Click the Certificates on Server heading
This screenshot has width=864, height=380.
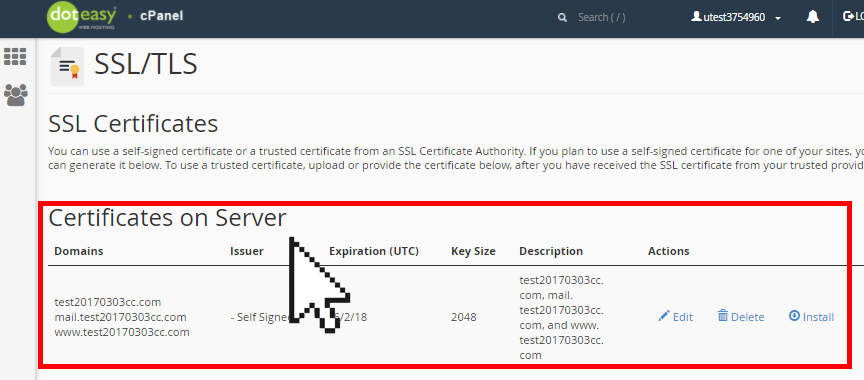pos(168,218)
